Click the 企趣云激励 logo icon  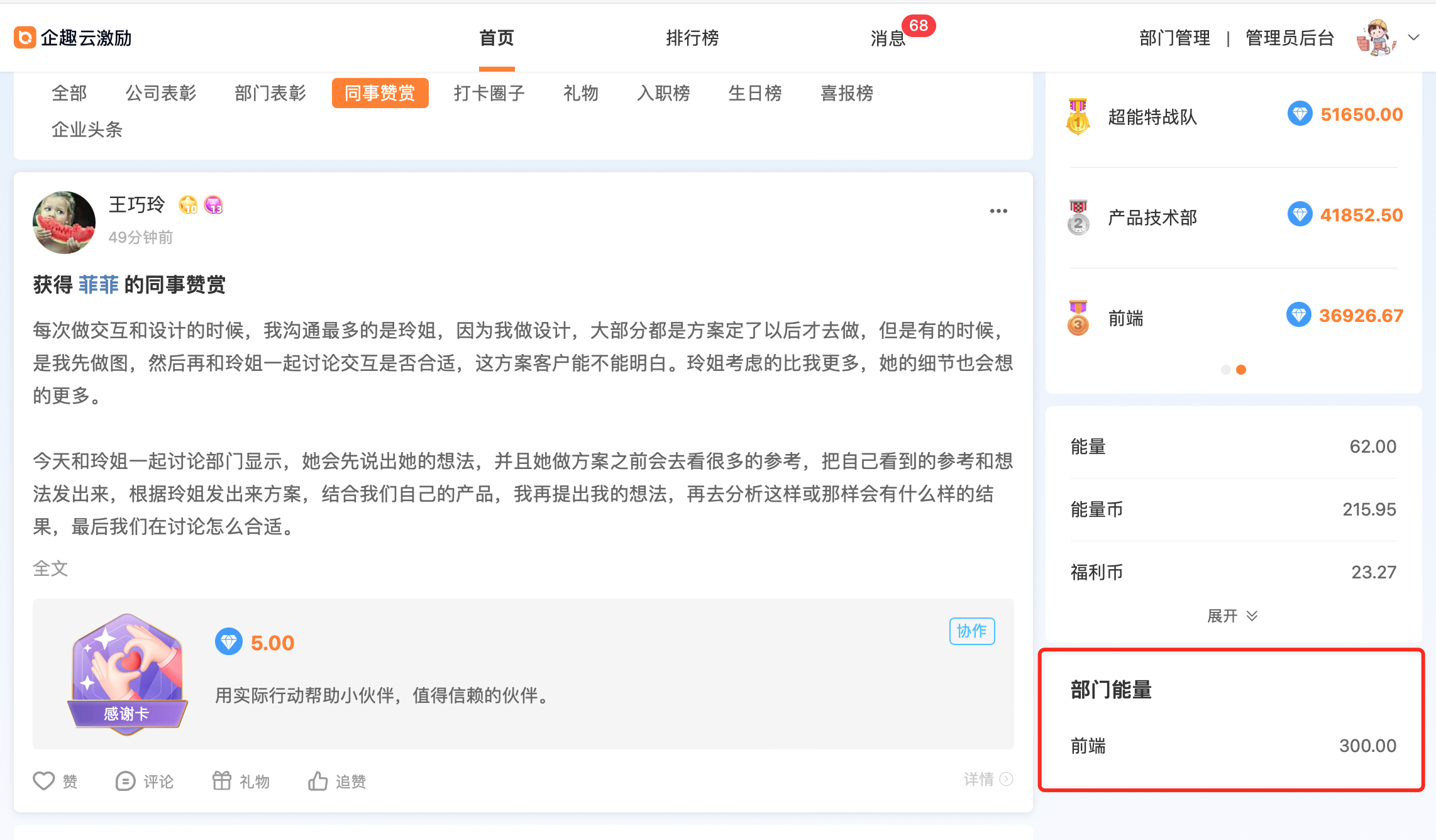(25, 38)
